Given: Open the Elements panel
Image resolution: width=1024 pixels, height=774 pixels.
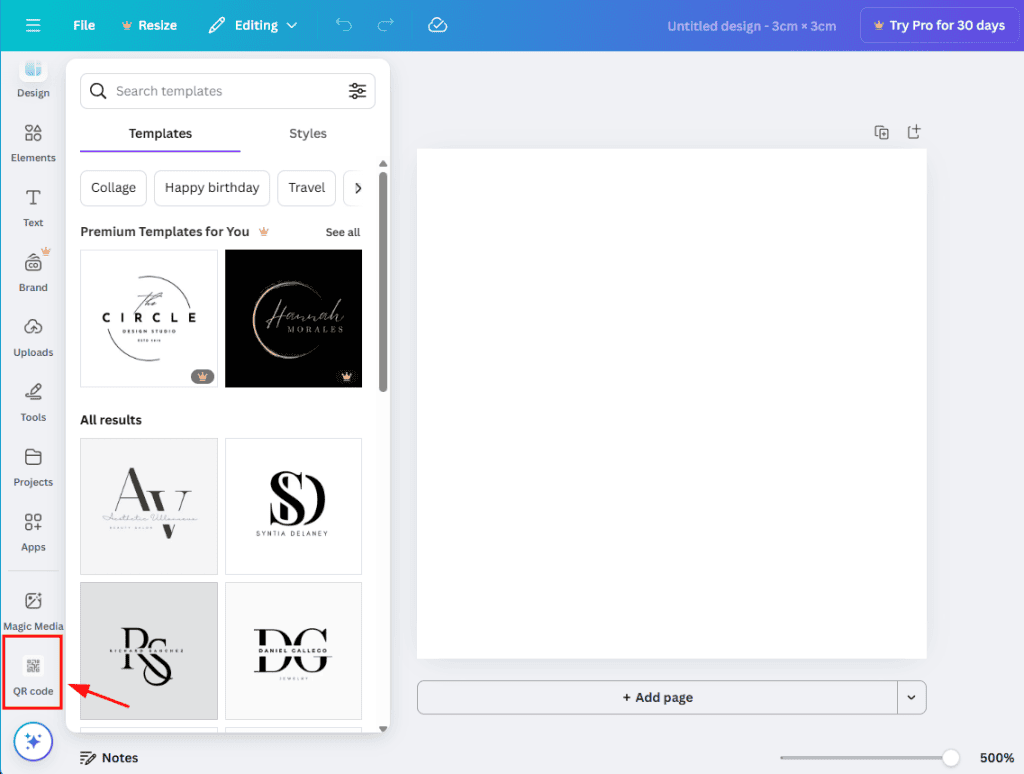Looking at the screenshot, I should tap(33, 143).
